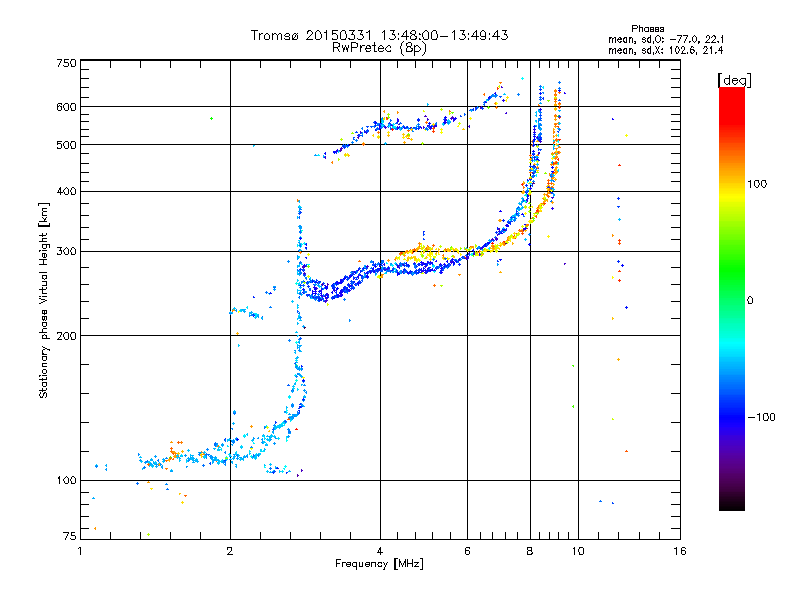This screenshot has height=600, width=800.
Task: Click the colorbar label '0'
Action: [750, 301]
